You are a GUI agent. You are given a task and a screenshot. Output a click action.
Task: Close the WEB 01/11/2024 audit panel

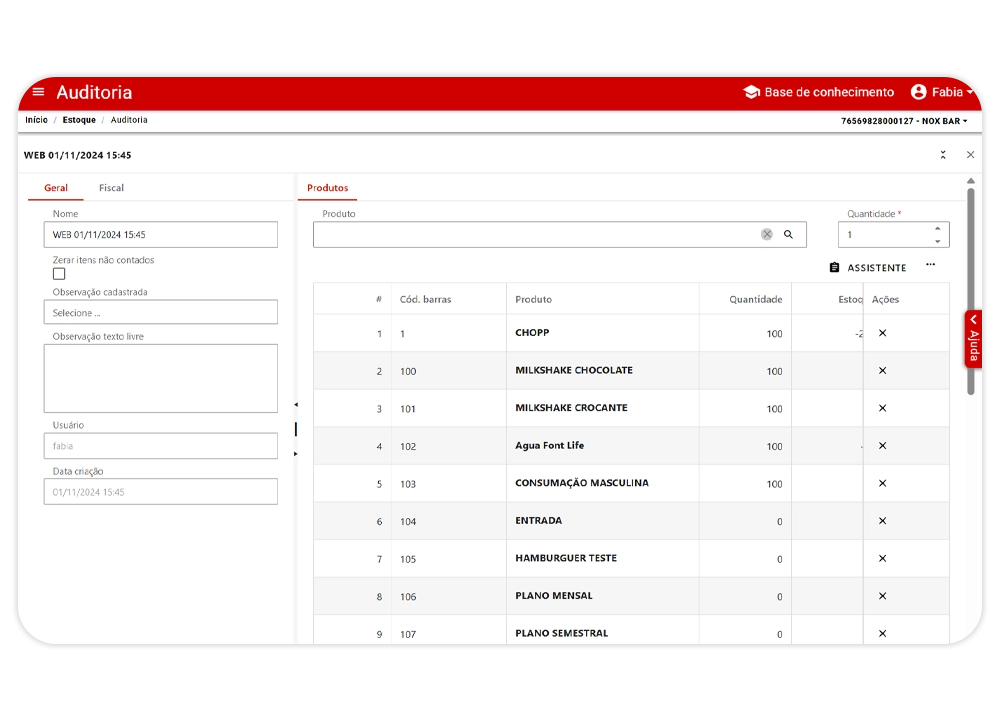971,155
